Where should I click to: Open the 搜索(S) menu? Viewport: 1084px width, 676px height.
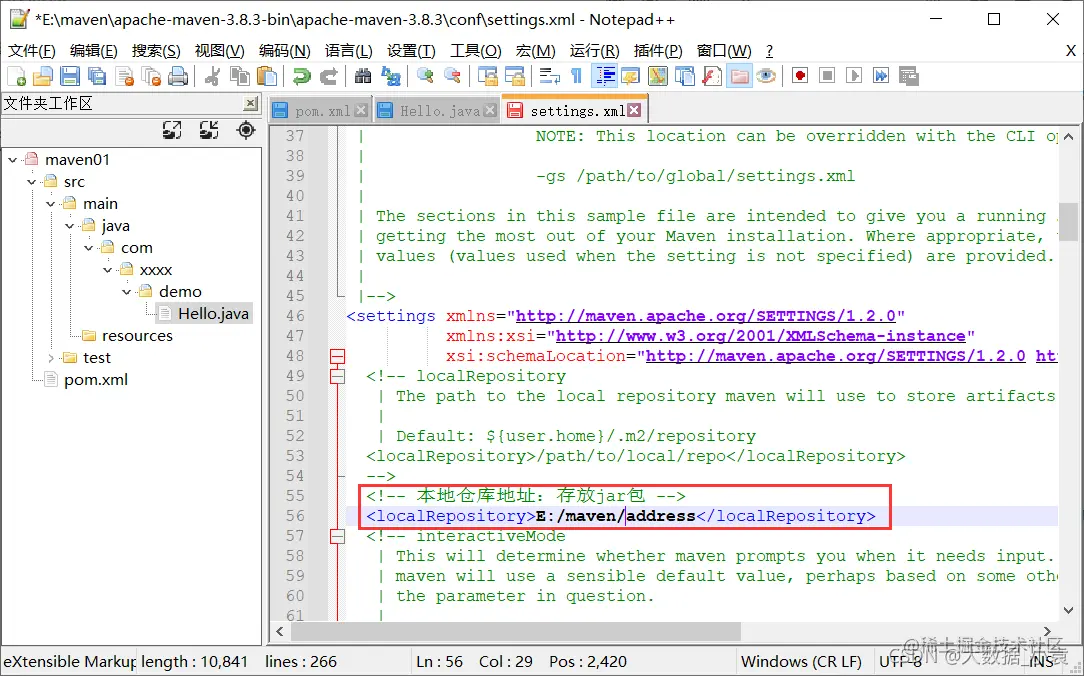pos(156,50)
